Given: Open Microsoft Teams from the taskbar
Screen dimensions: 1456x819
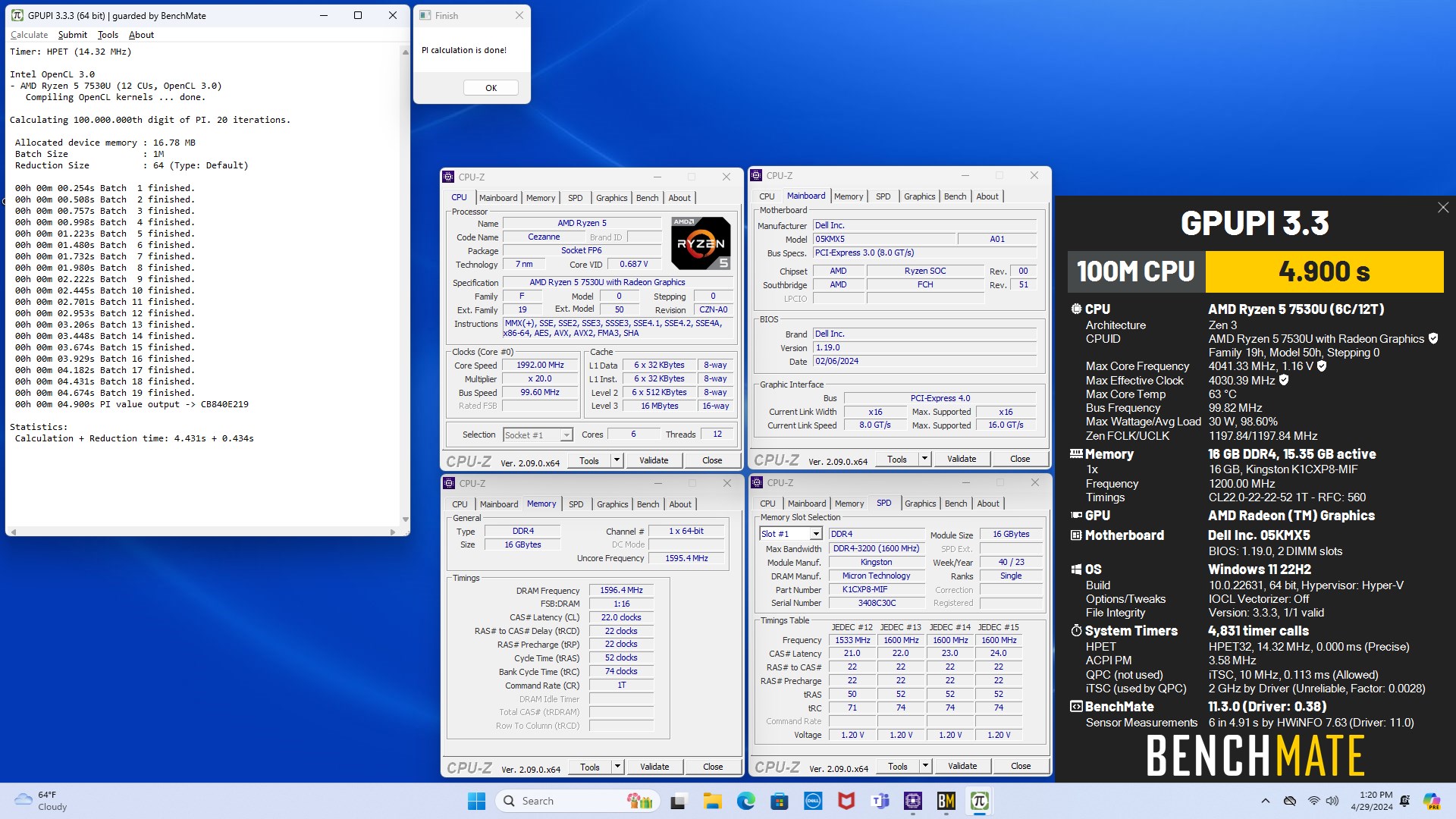Looking at the screenshot, I should point(880,801).
